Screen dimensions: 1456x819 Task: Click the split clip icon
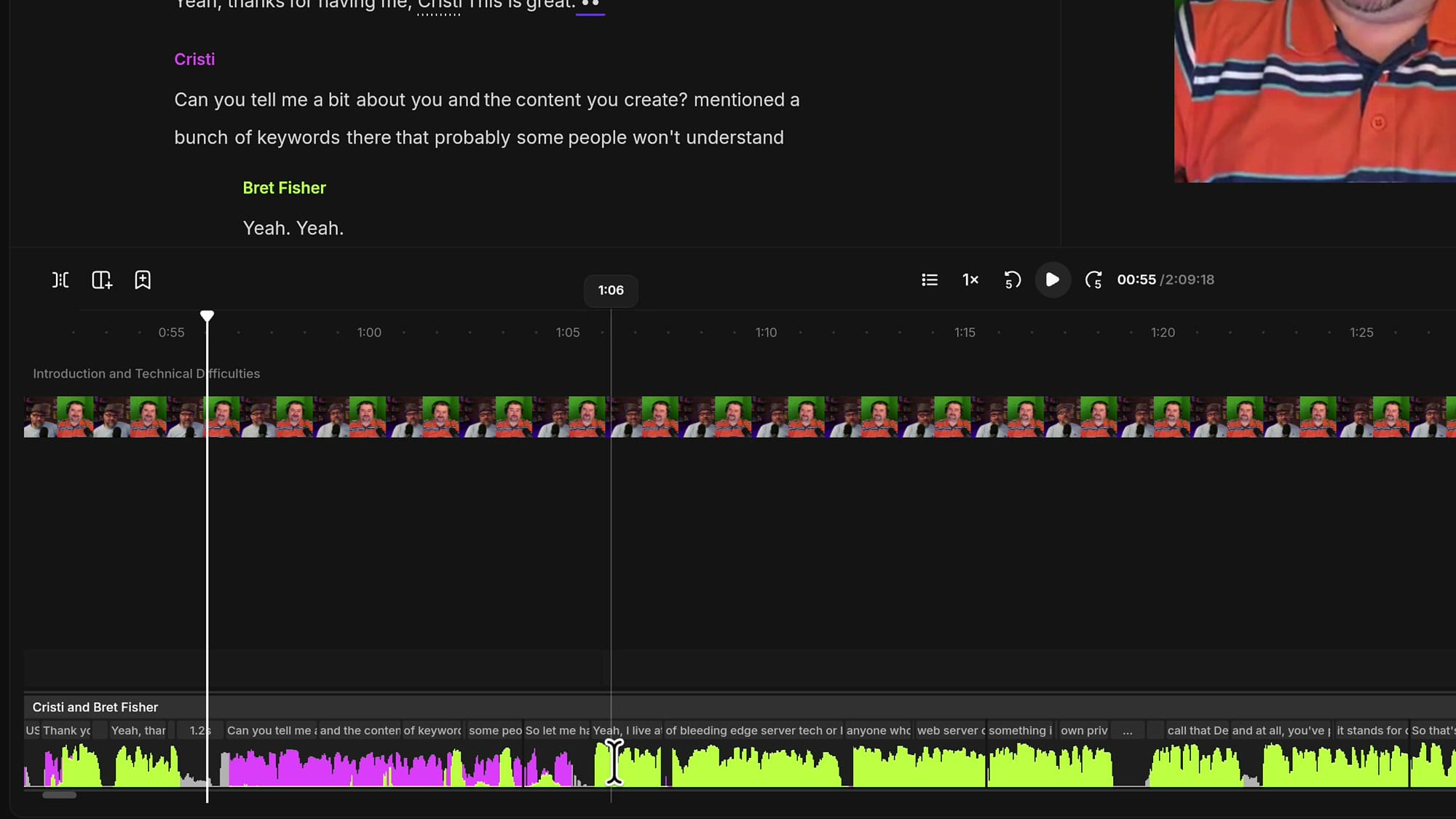click(60, 280)
